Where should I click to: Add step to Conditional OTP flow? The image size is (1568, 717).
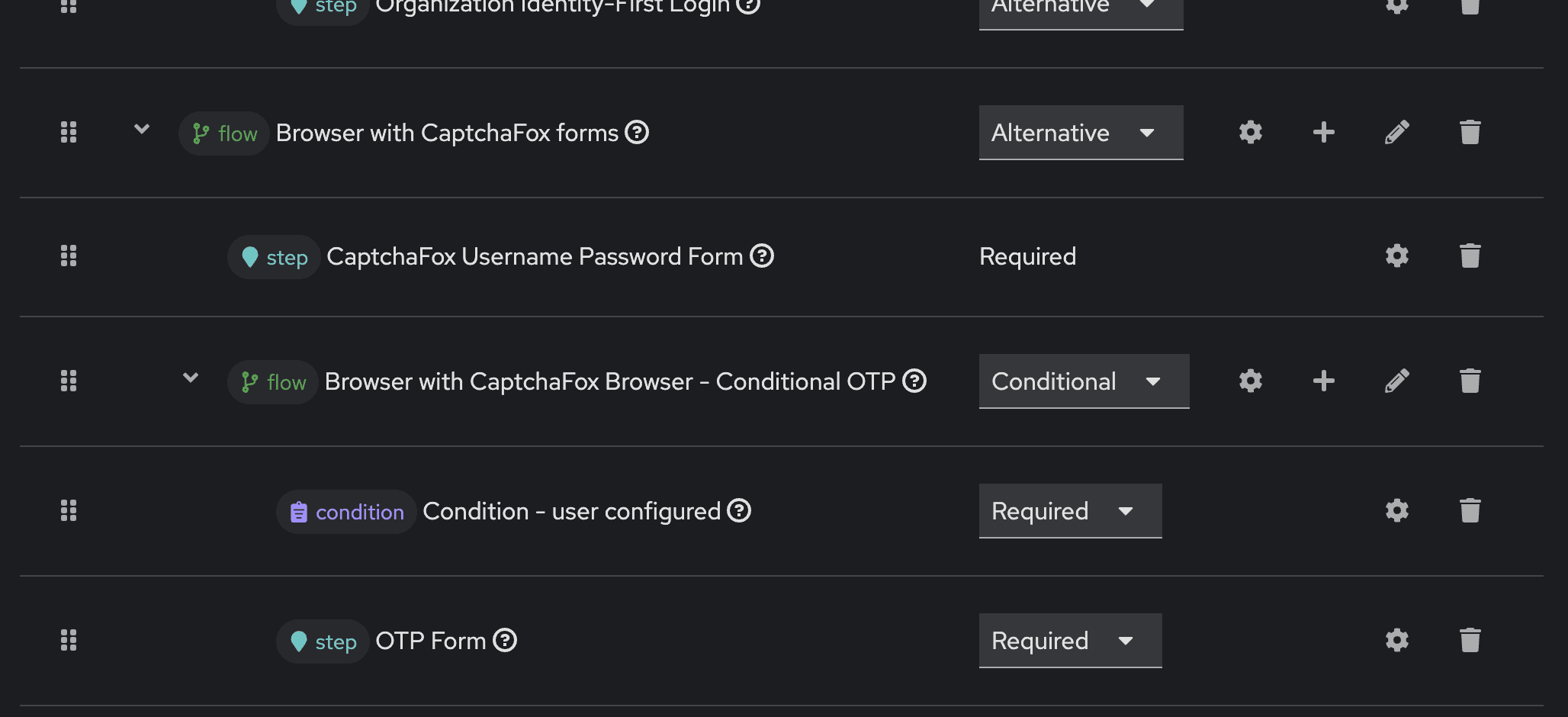click(x=1323, y=381)
